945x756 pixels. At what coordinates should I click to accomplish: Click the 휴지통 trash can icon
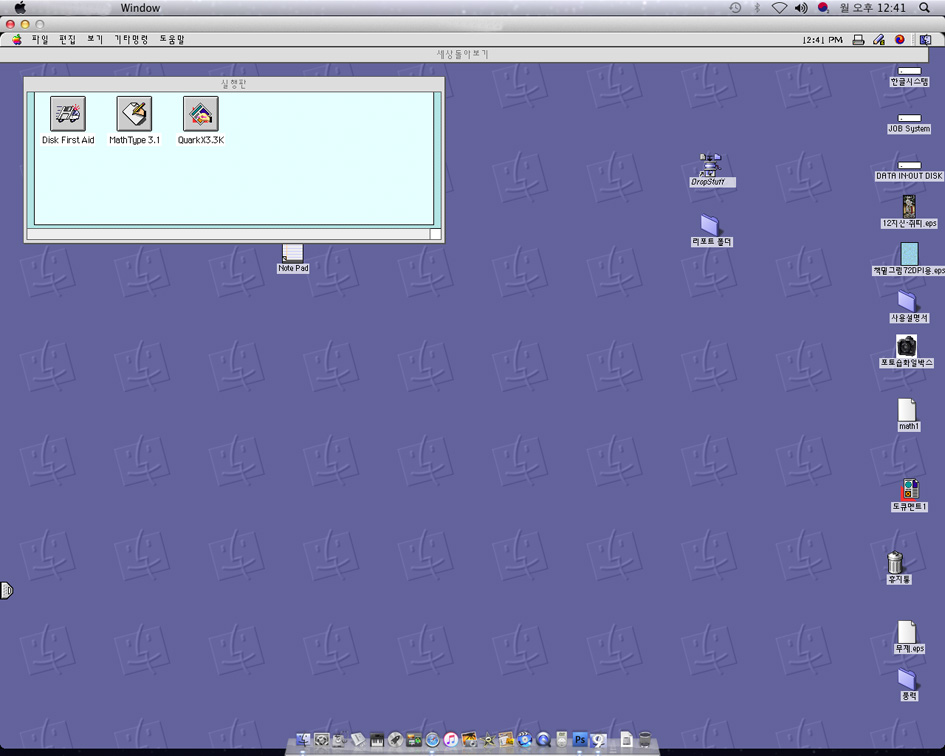(896, 564)
